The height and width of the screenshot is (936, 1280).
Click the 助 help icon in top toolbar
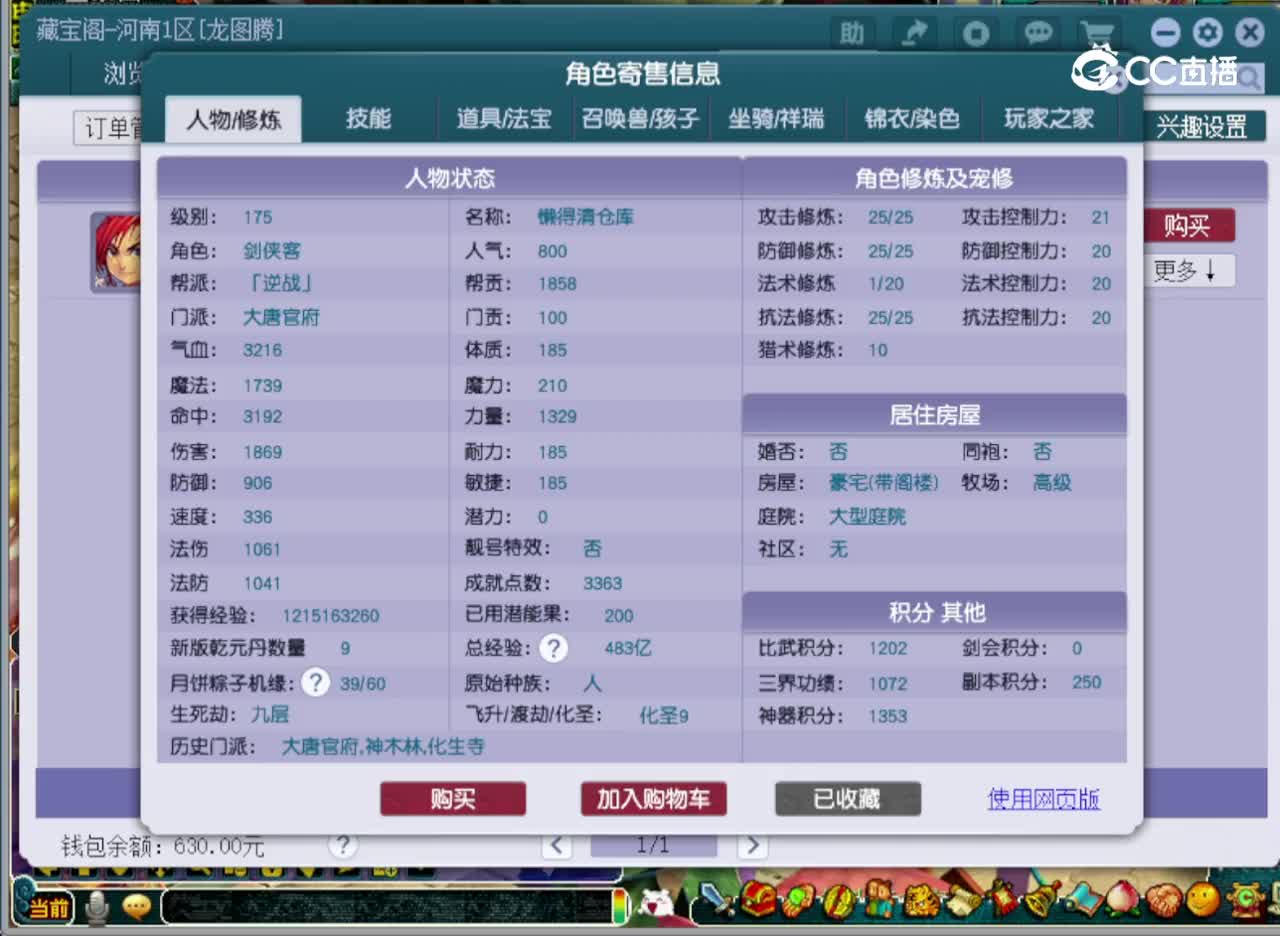point(852,33)
